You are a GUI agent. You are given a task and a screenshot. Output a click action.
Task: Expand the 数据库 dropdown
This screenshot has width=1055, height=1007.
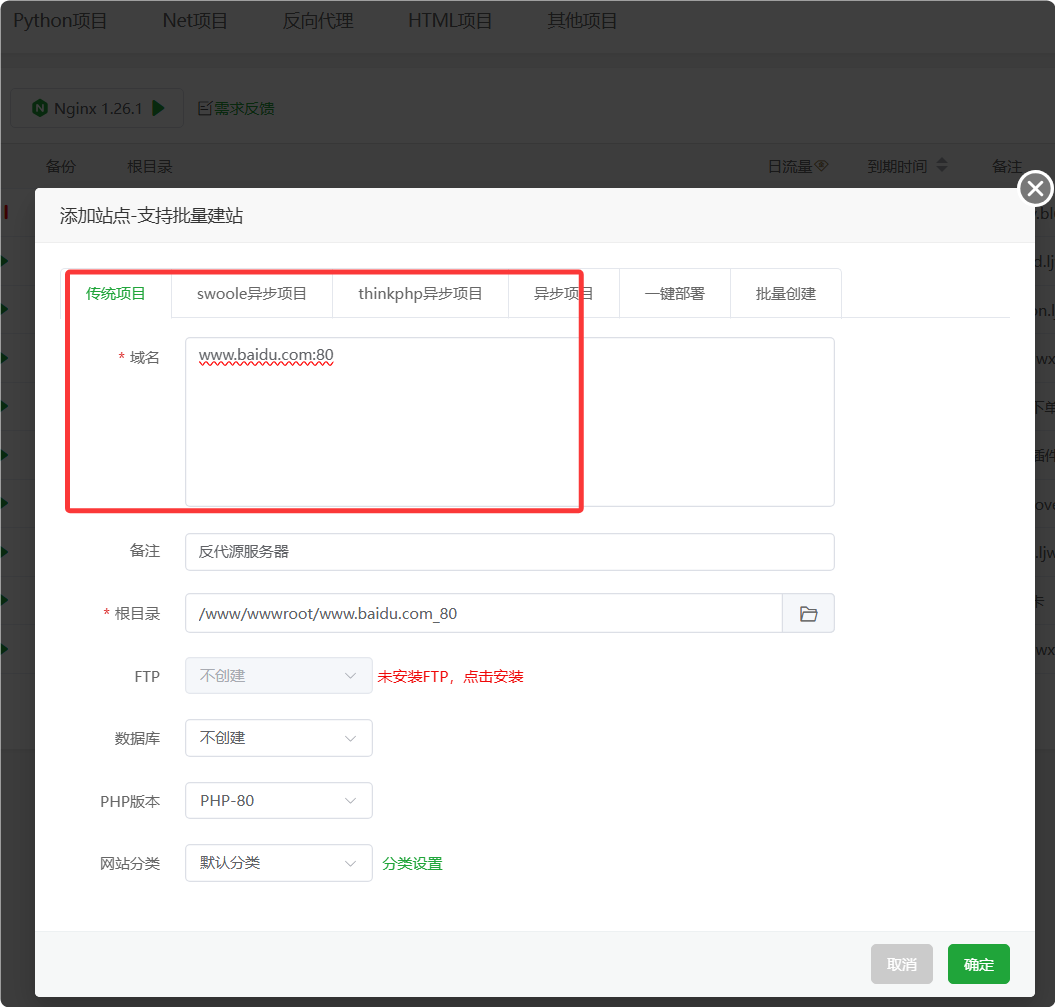278,738
